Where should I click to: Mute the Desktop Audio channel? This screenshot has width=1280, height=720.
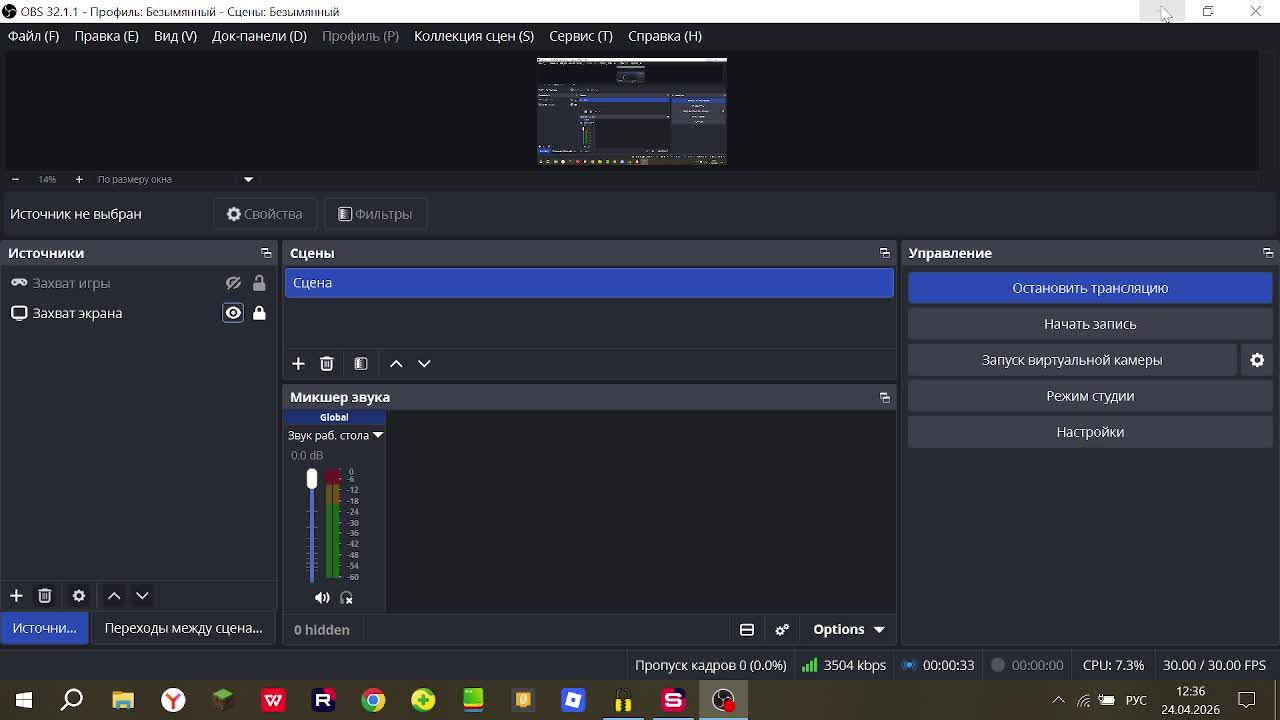(322, 598)
